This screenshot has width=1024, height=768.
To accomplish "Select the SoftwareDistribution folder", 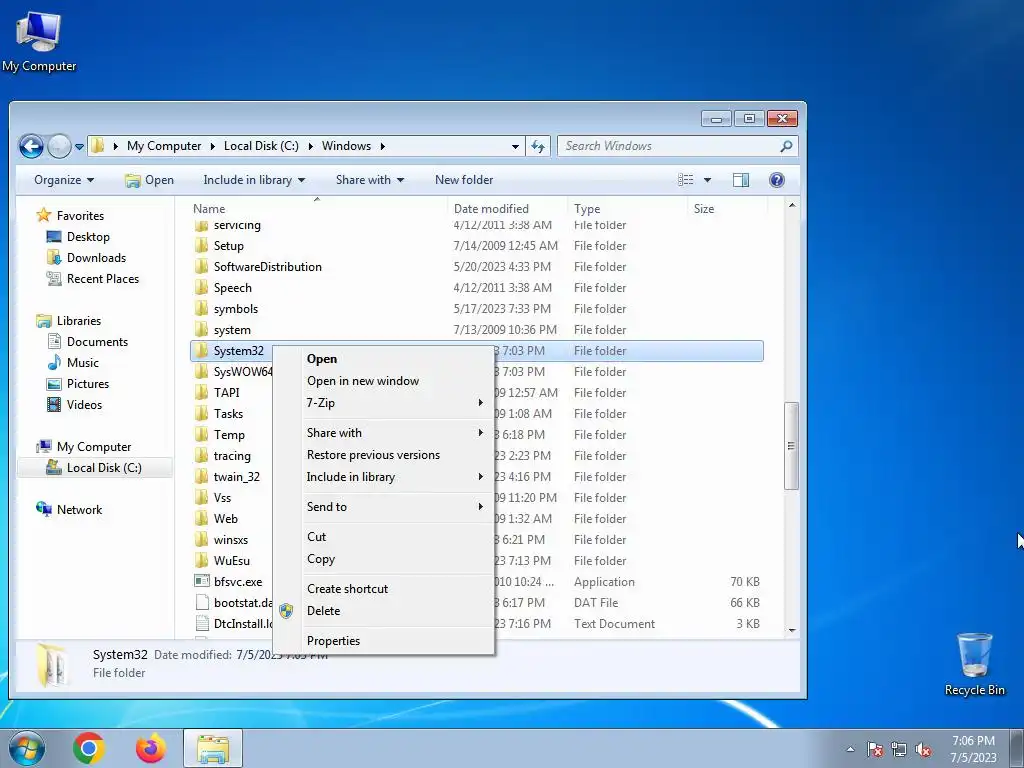I will (x=268, y=267).
